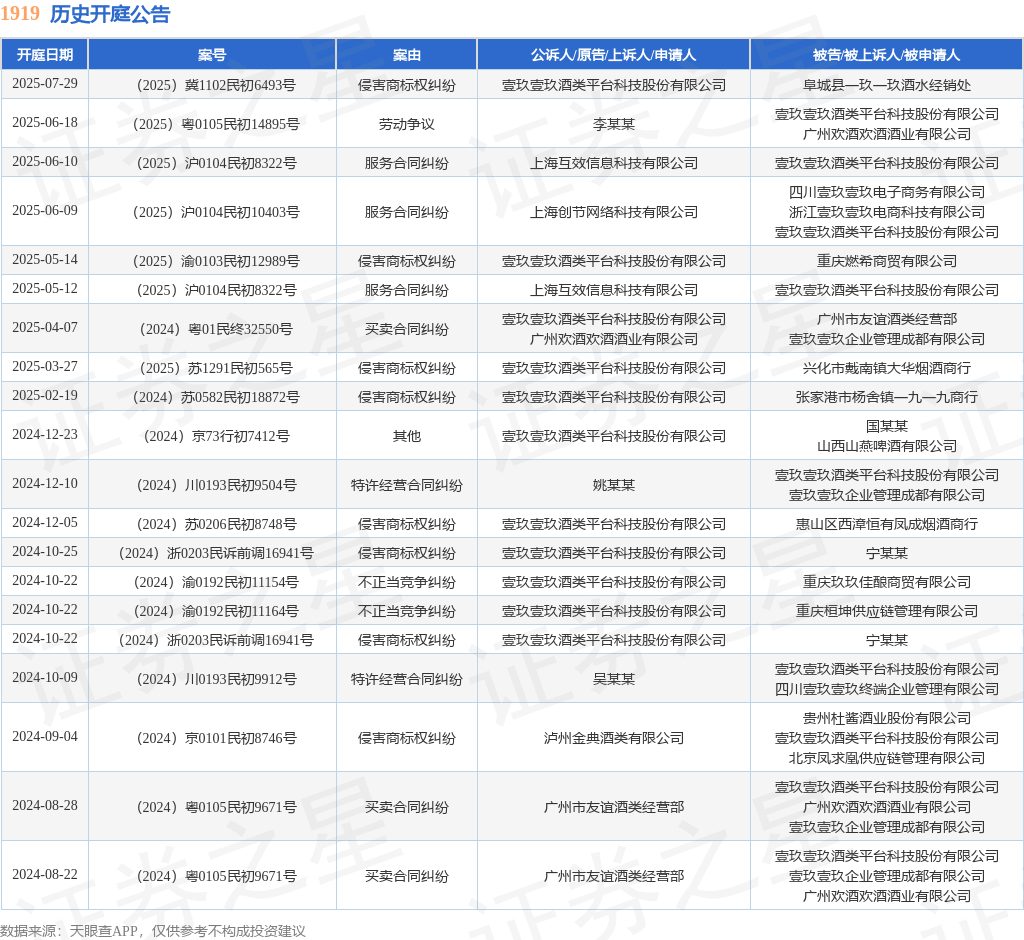The height and width of the screenshot is (940, 1024).
Task: Click plaintiff 上海创节网络科技有限公司
Action: [613, 212]
